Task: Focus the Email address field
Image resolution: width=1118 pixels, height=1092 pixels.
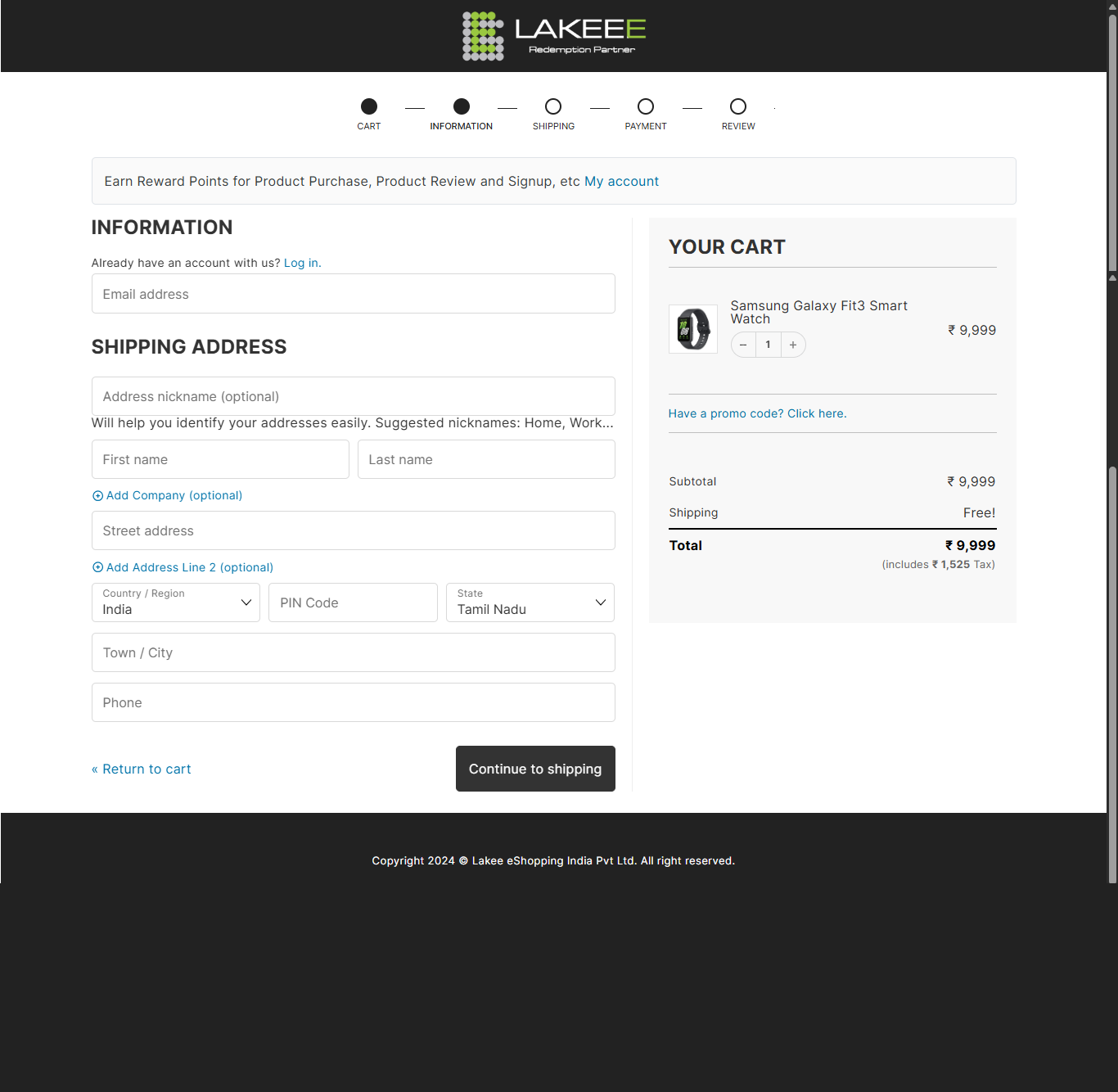Action: tap(354, 294)
